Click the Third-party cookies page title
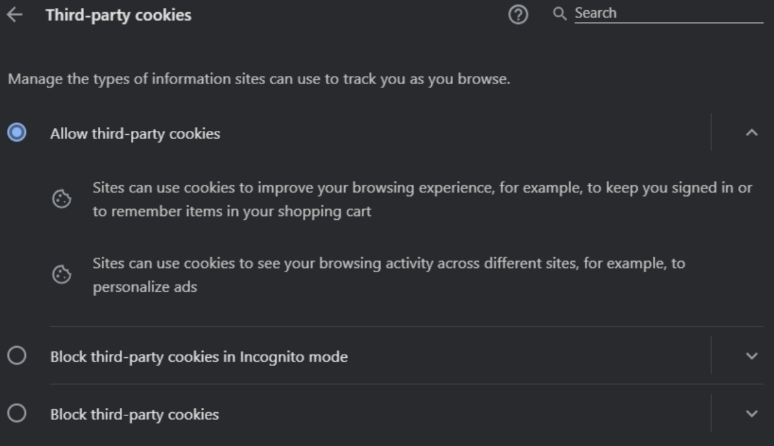The height and width of the screenshot is (446, 774). (118, 15)
